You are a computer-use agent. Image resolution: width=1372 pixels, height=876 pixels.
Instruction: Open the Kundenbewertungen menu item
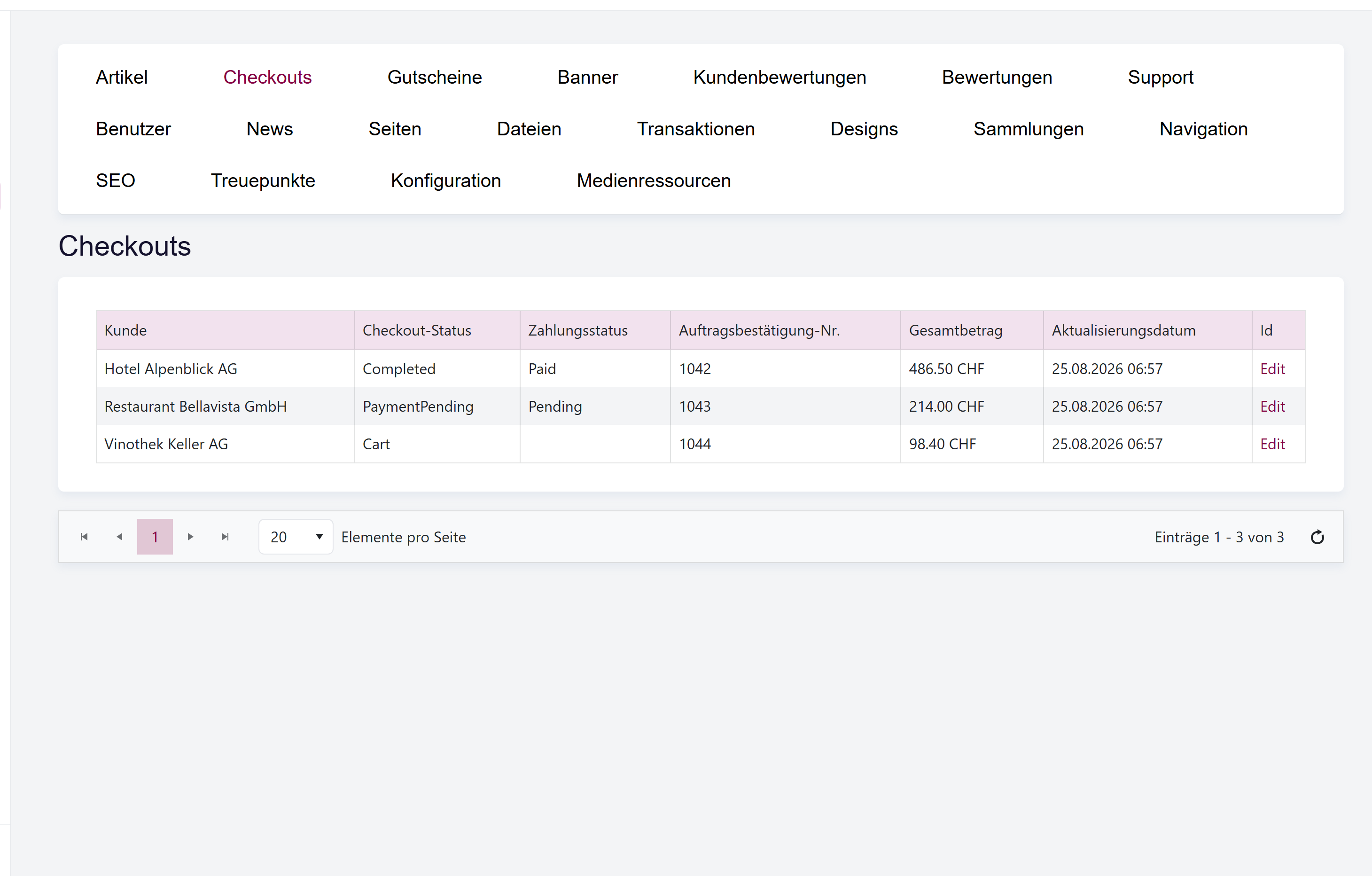coord(780,78)
